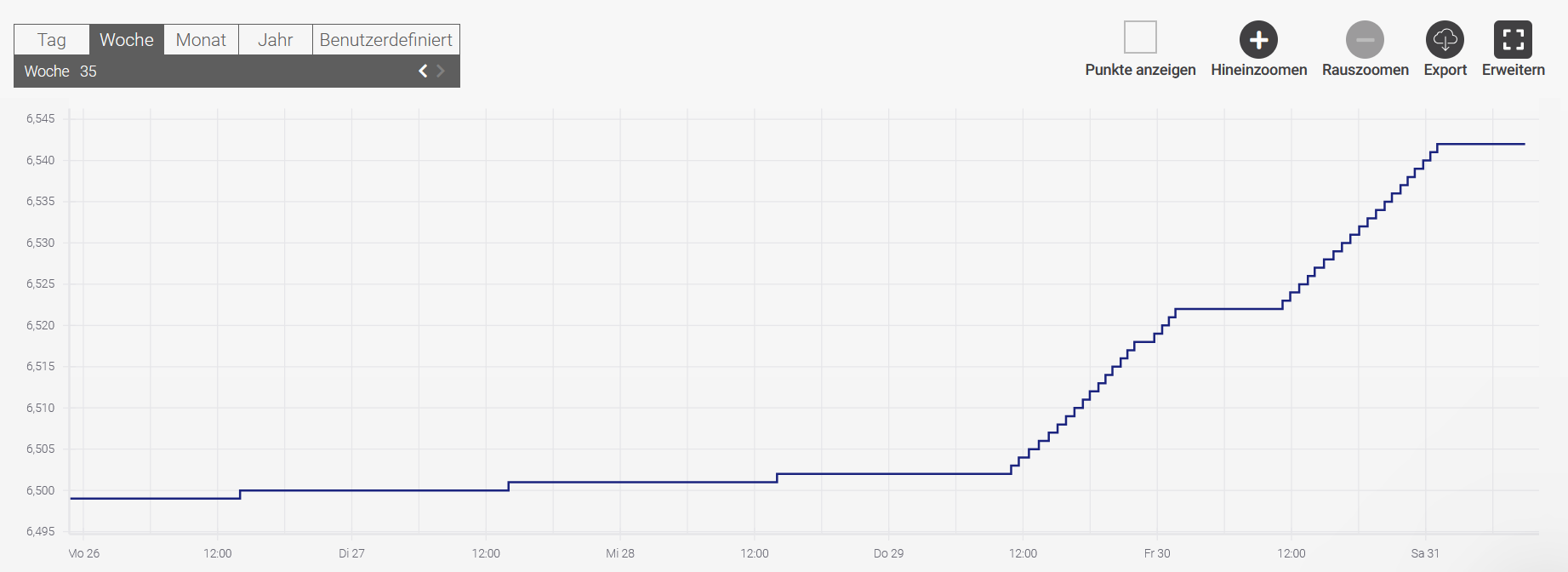Viewport: 1568px width, 572px height.
Task: Choose the Benutzerdefiniert range tab
Action: 385,40
